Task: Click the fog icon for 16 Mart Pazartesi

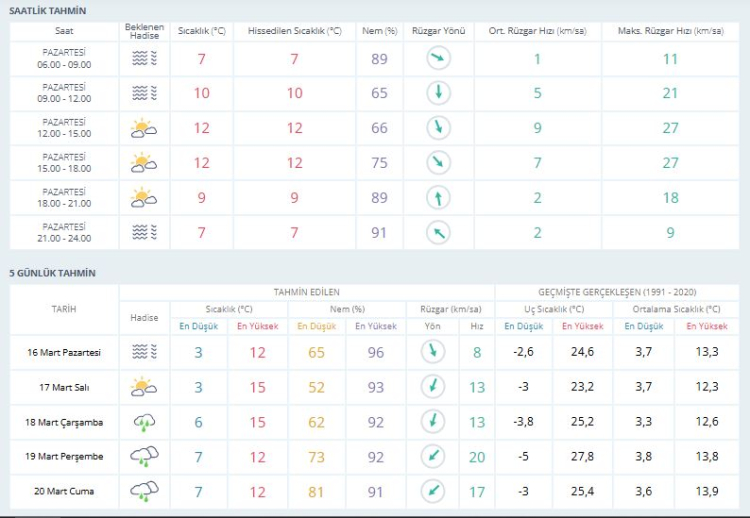Action: click(x=144, y=352)
